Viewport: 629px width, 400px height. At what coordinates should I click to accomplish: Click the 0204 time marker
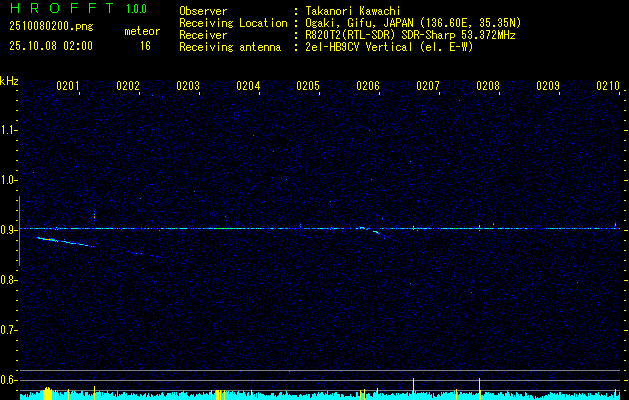click(x=248, y=86)
